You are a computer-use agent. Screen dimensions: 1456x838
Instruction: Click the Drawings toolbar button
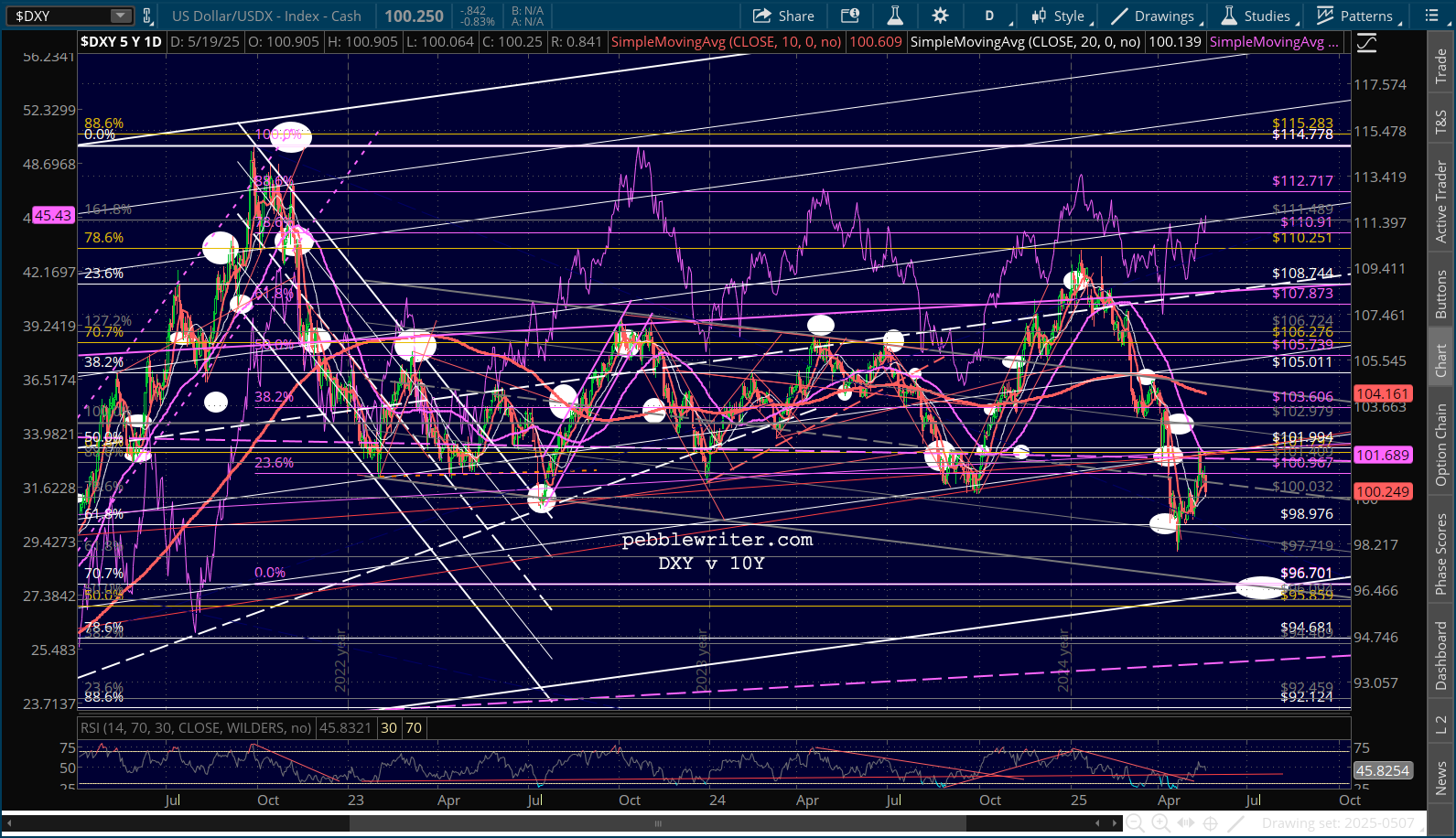(1153, 16)
